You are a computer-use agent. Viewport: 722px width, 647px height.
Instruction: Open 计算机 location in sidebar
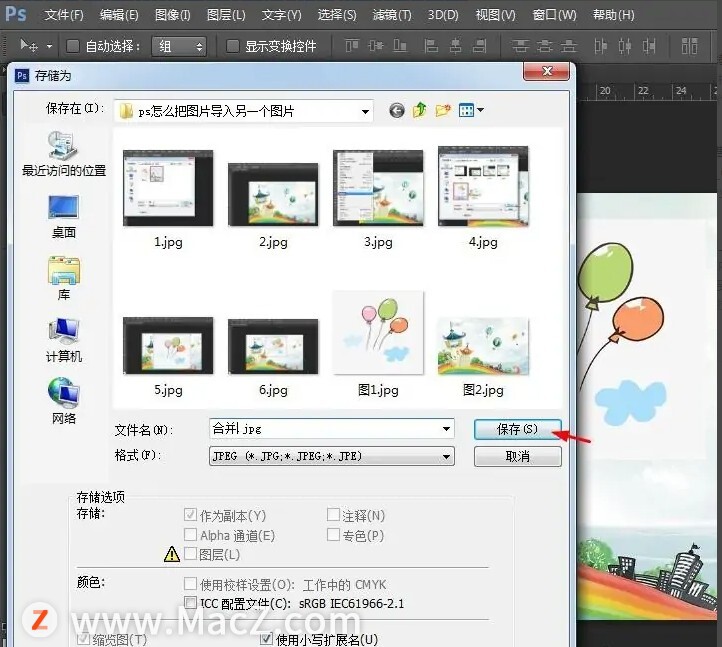pos(64,340)
